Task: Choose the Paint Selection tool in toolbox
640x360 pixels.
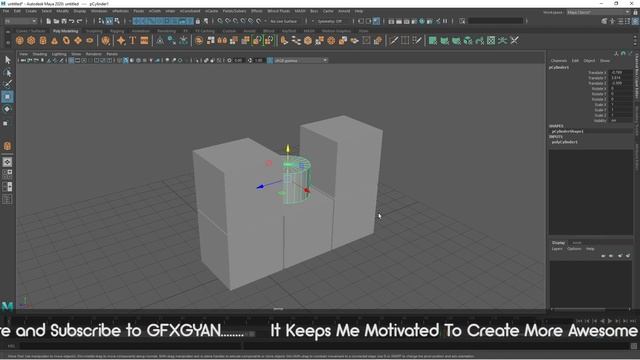Action: 7,84
